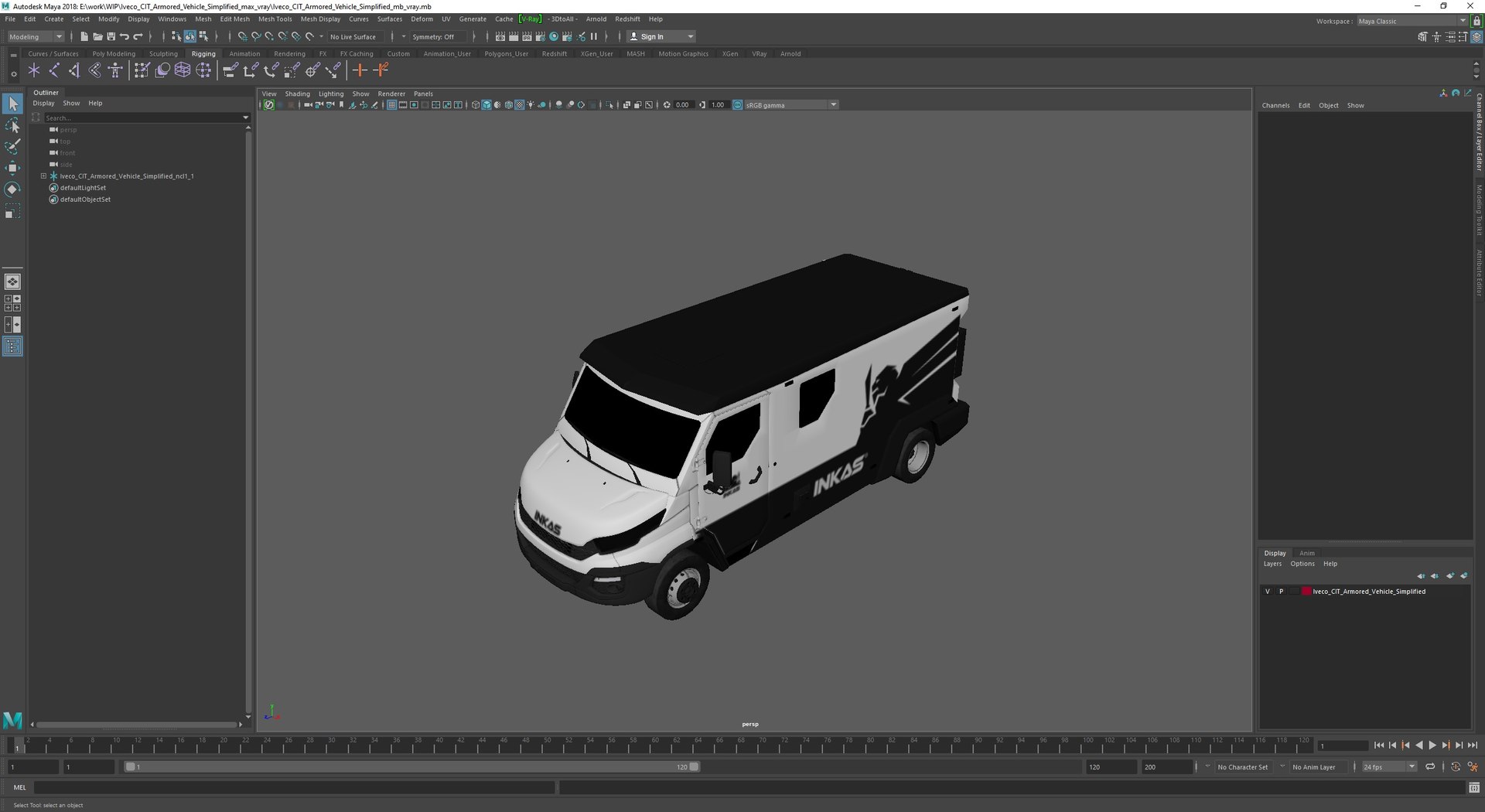The height and width of the screenshot is (812, 1485).
Task: Click the red layer color swatch
Action: [1306, 592]
